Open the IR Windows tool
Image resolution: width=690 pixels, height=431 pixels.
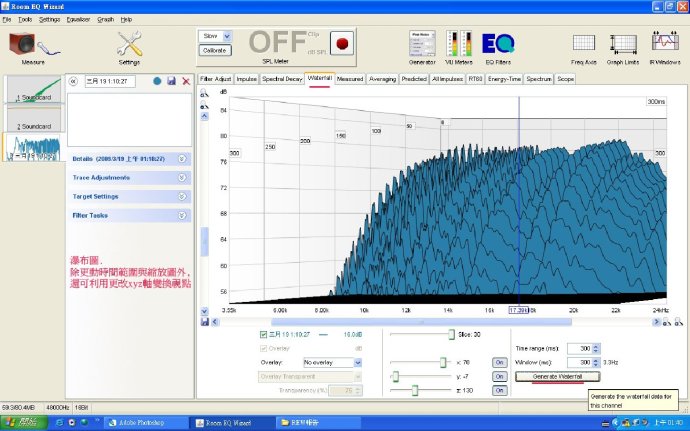pos(665,44)
